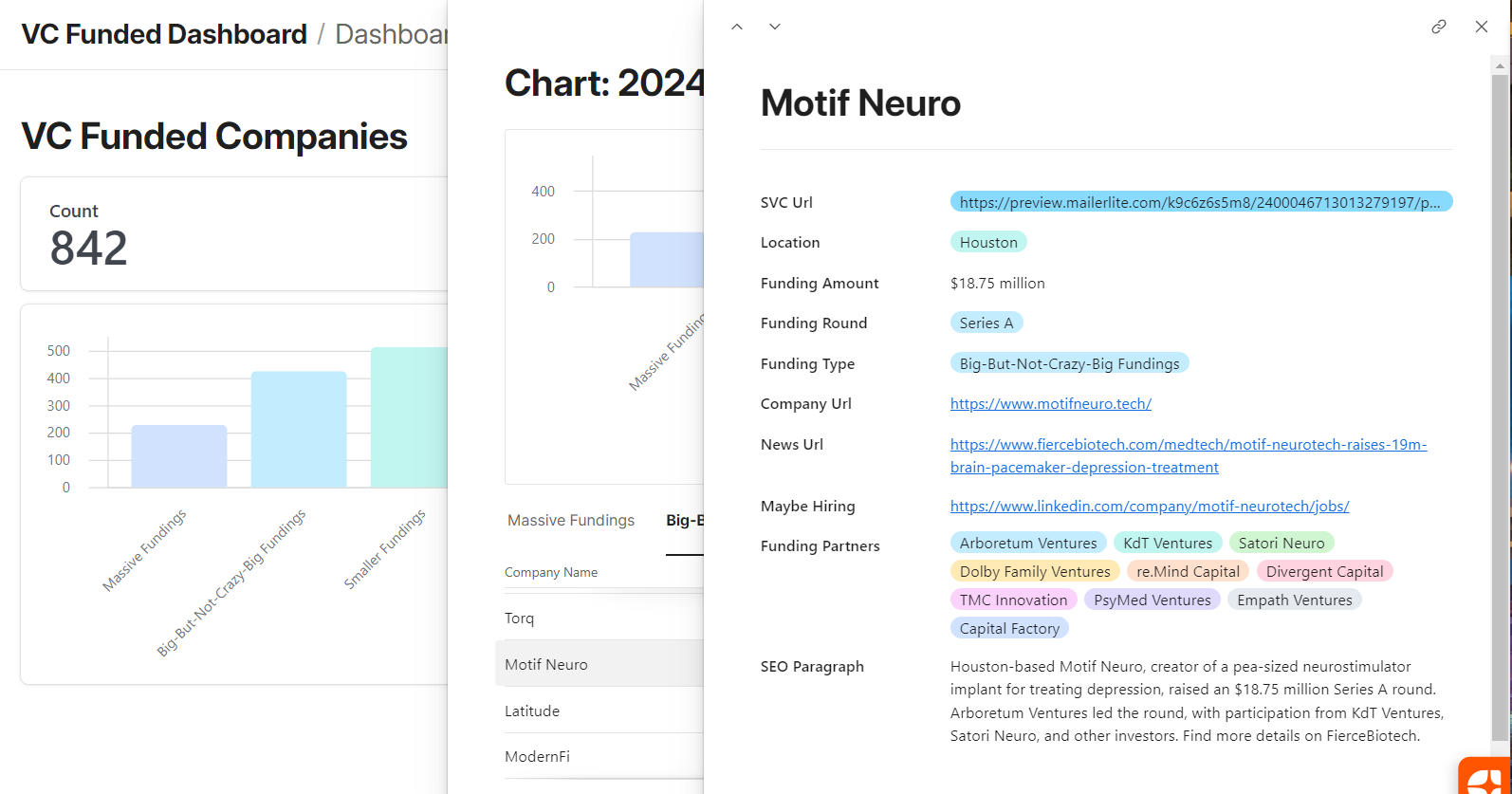Click the Houston location tag

(988, 243)
